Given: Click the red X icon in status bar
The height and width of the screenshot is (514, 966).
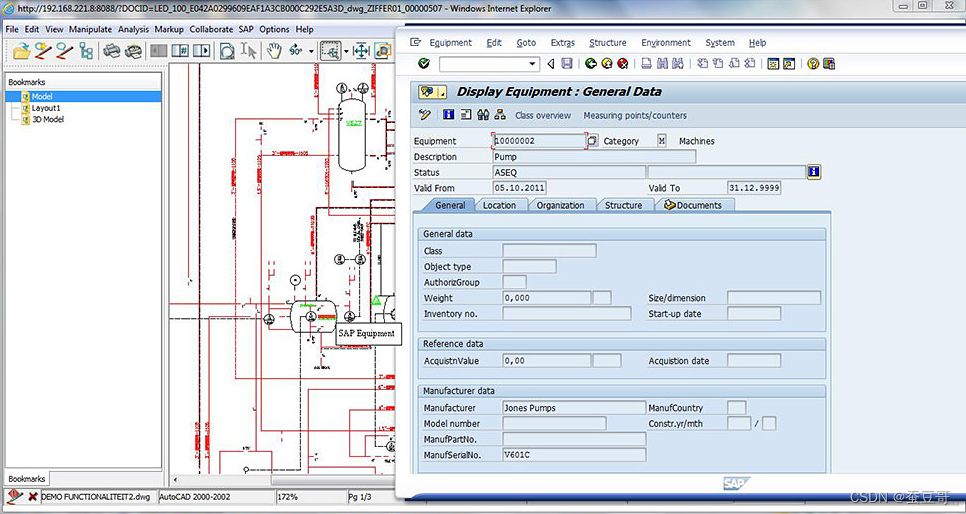Looking at the screenshot, I should click(33, 496).
